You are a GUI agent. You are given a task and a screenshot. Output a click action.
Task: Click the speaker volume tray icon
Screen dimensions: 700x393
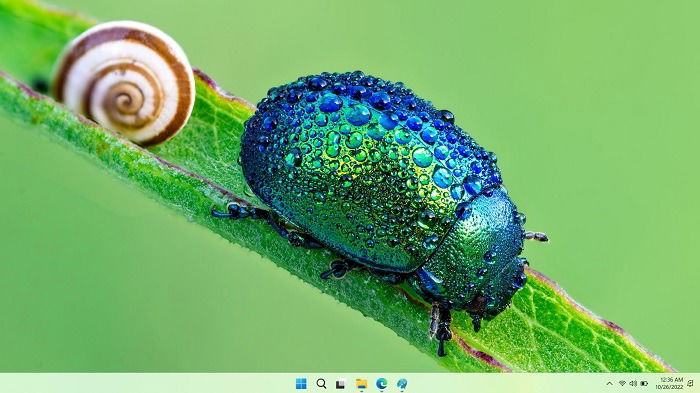click(x=633, y=384)
